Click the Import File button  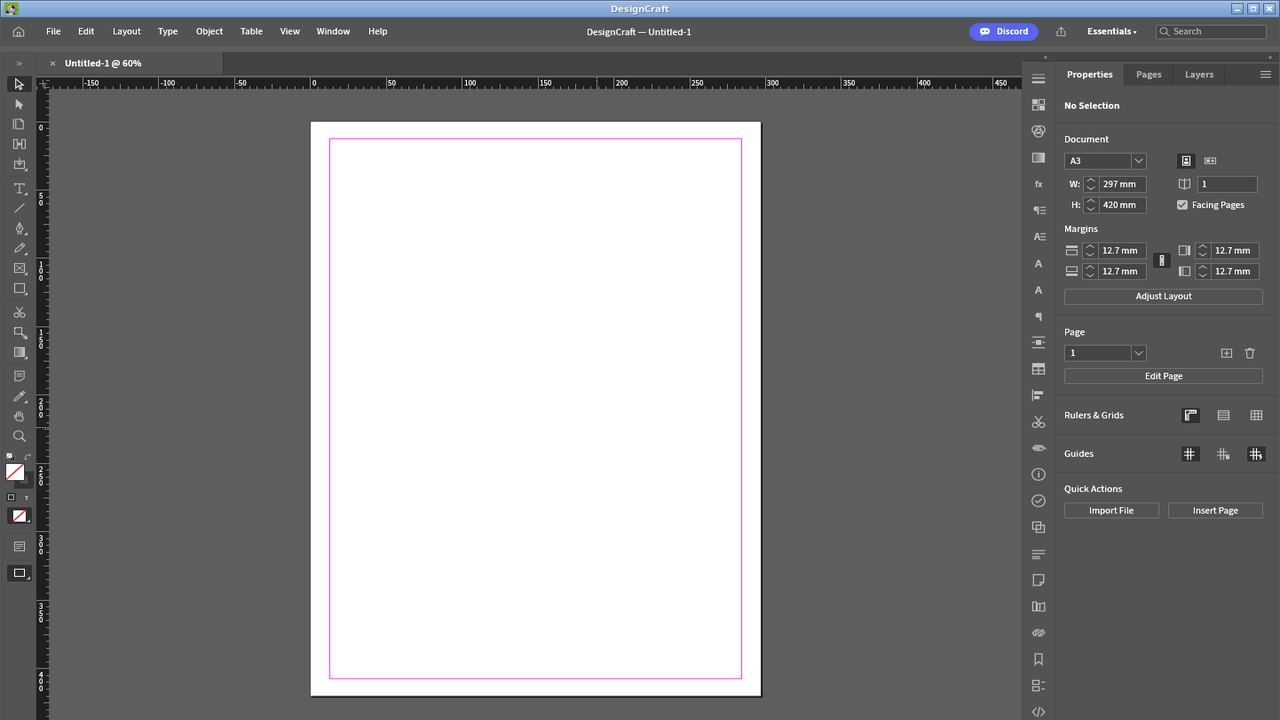pyautogui.click(x=1111, y=510)
